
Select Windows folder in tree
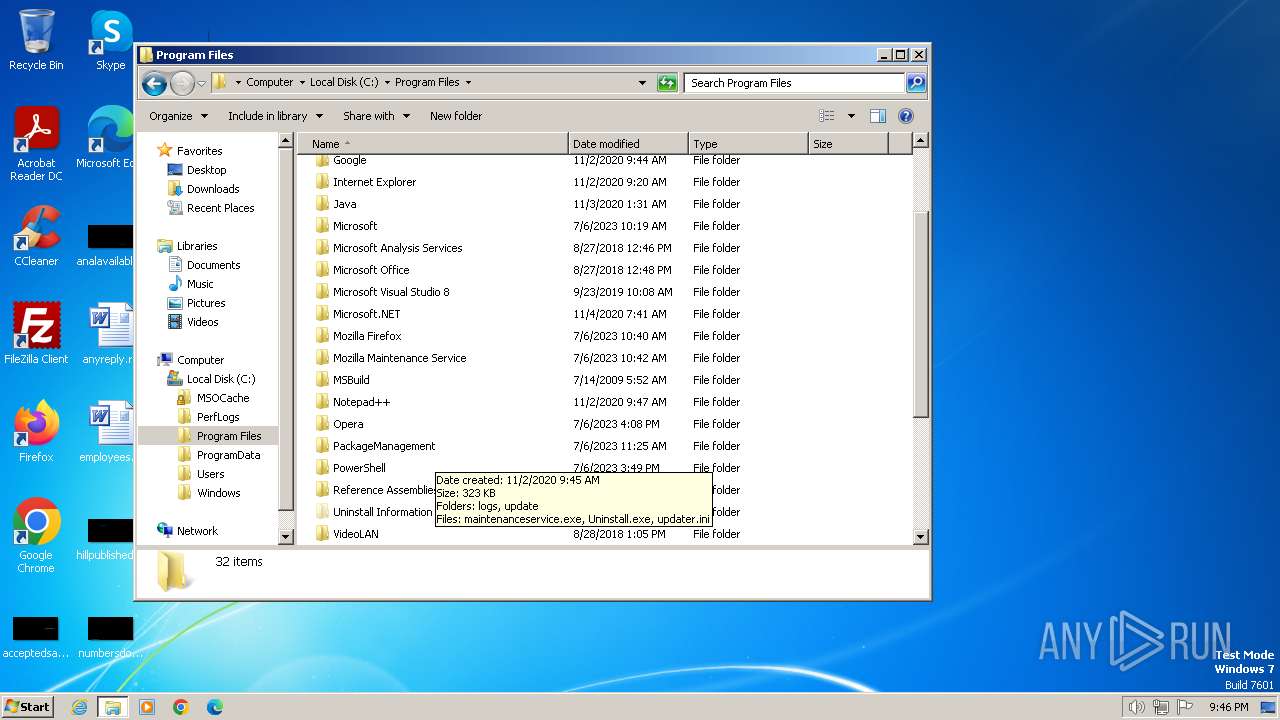[218, 493]
